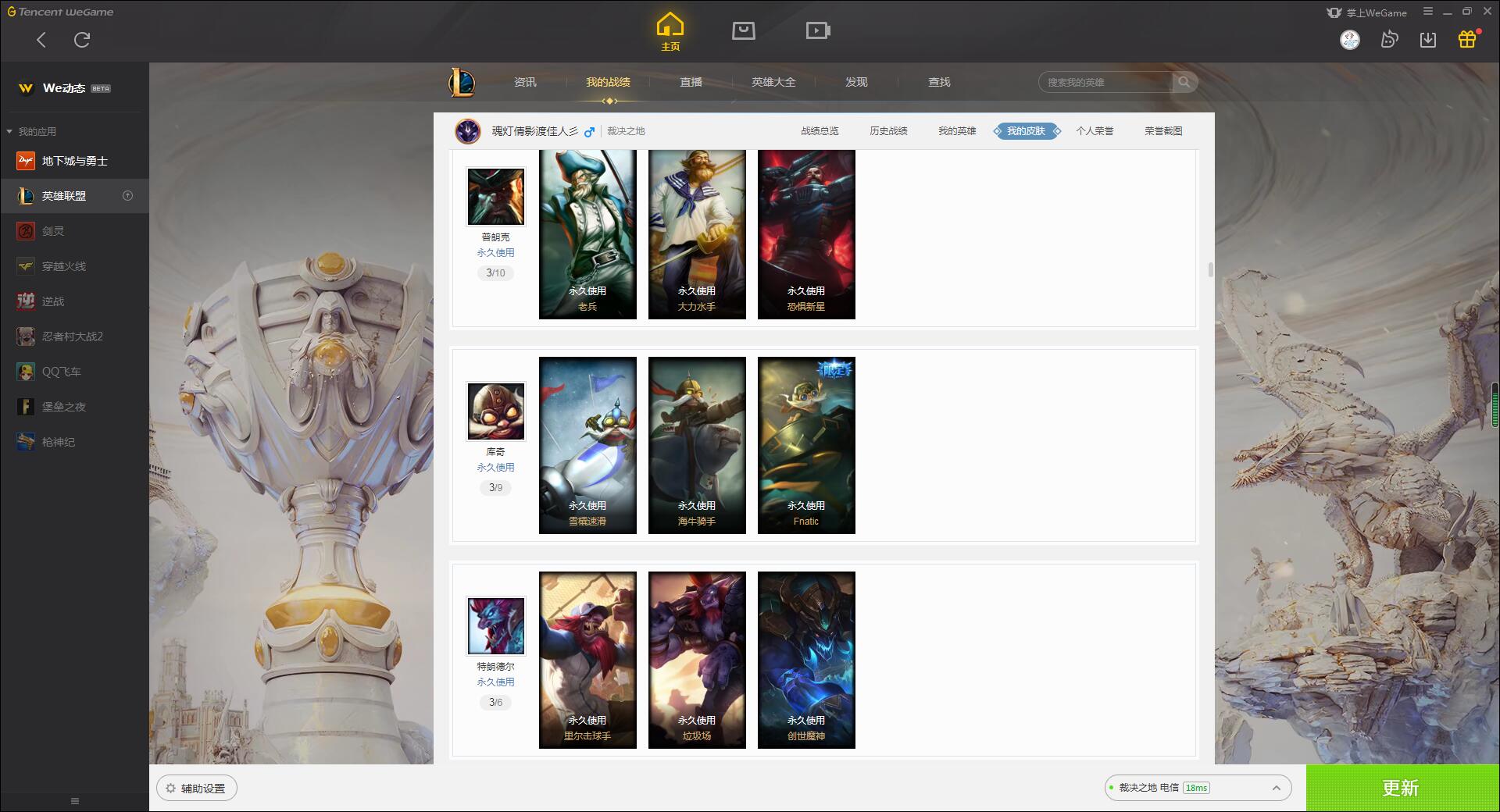1500x812 pixels.
Task: Click the search magnifier icon
Action: [x=1184, y=82]
